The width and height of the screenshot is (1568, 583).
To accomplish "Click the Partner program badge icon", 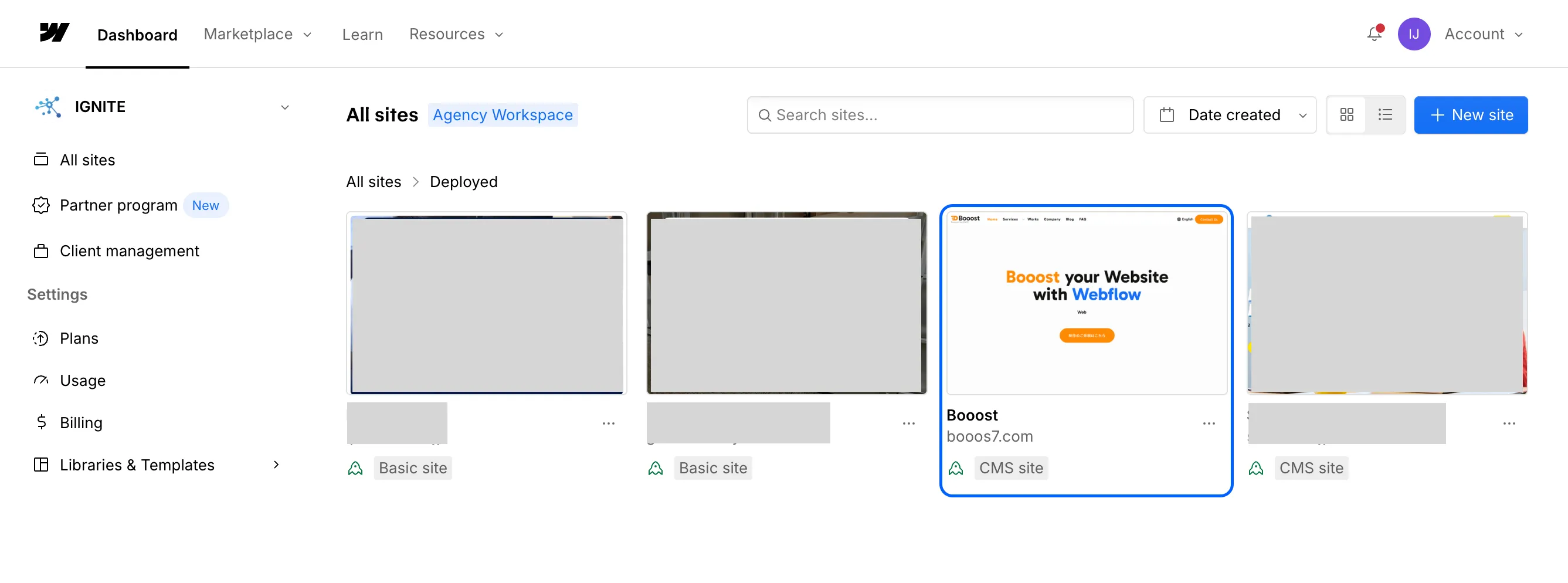I will pyautogui.click(x=41, y=205).
